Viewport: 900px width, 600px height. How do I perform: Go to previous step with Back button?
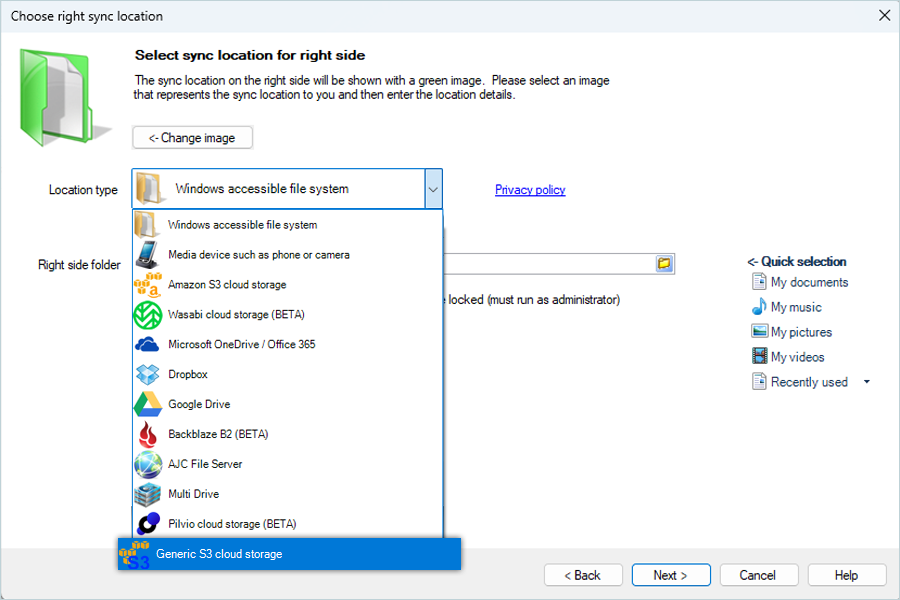(x=583, y=575)
